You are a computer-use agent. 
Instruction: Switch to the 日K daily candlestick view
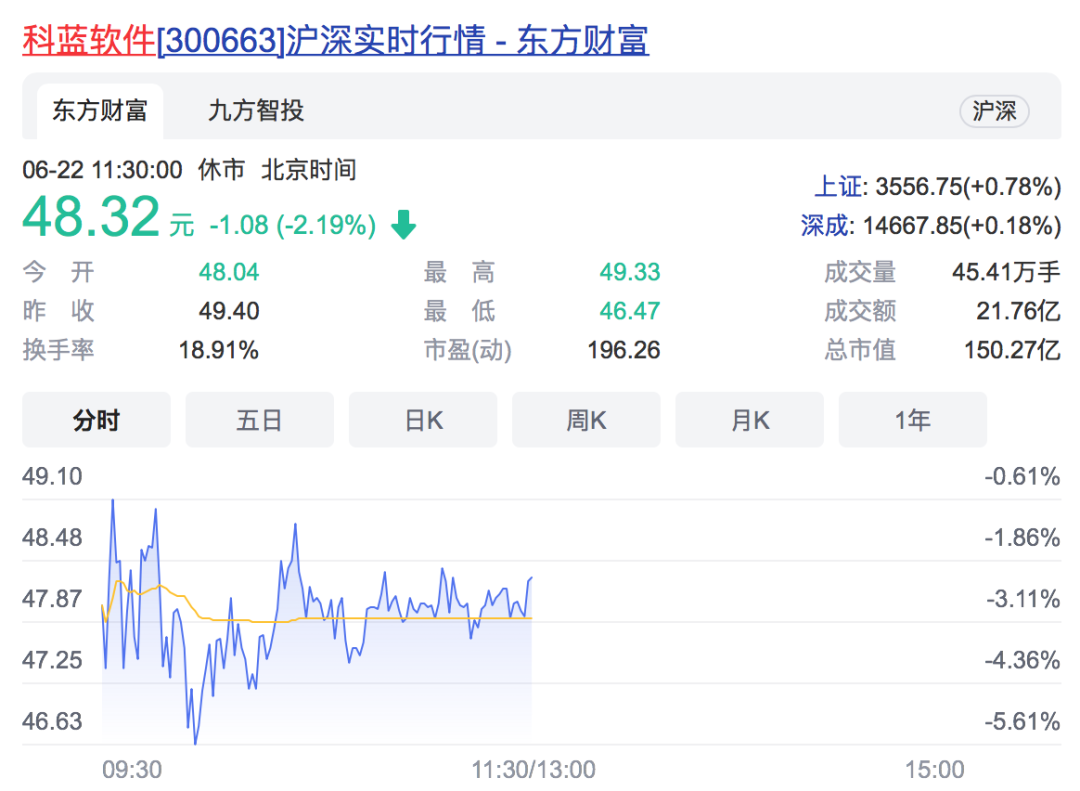coord(423,420)
